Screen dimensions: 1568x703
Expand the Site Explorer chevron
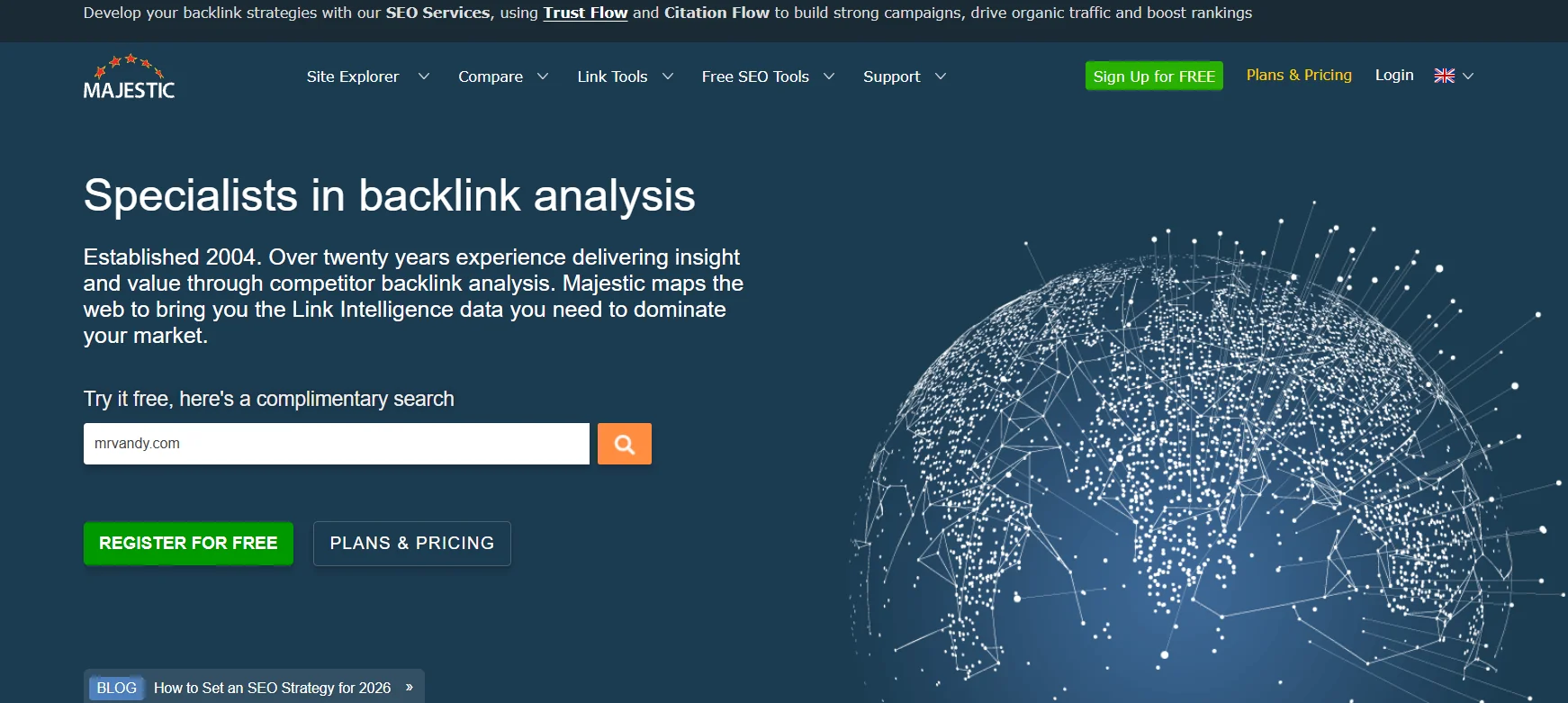[423, 77]
